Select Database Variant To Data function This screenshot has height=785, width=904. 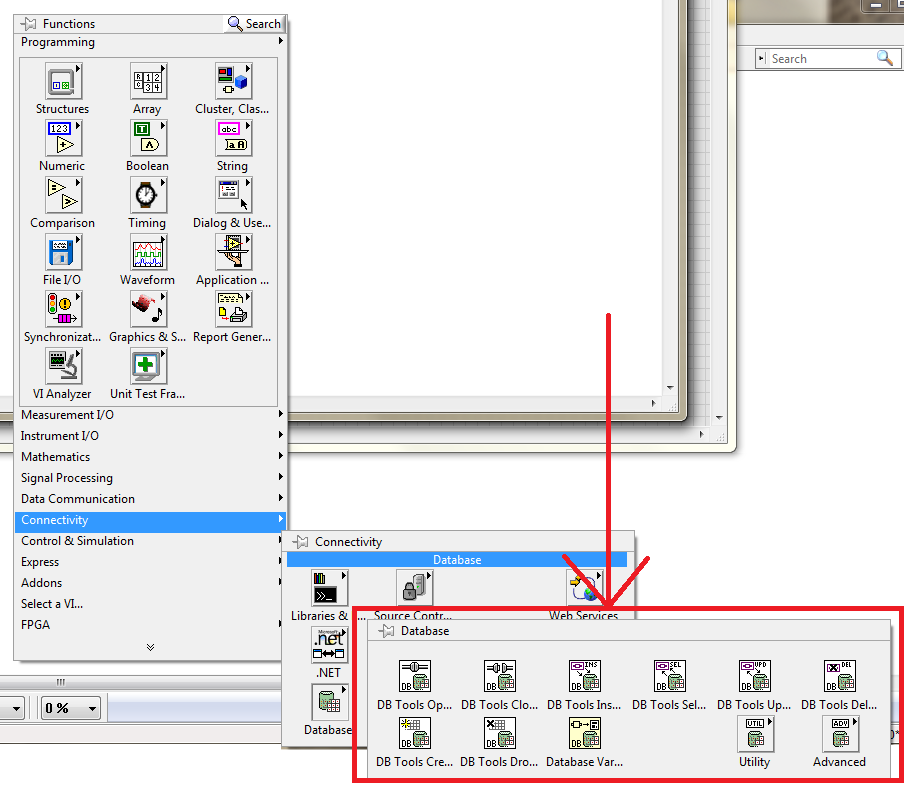(585, 733)
